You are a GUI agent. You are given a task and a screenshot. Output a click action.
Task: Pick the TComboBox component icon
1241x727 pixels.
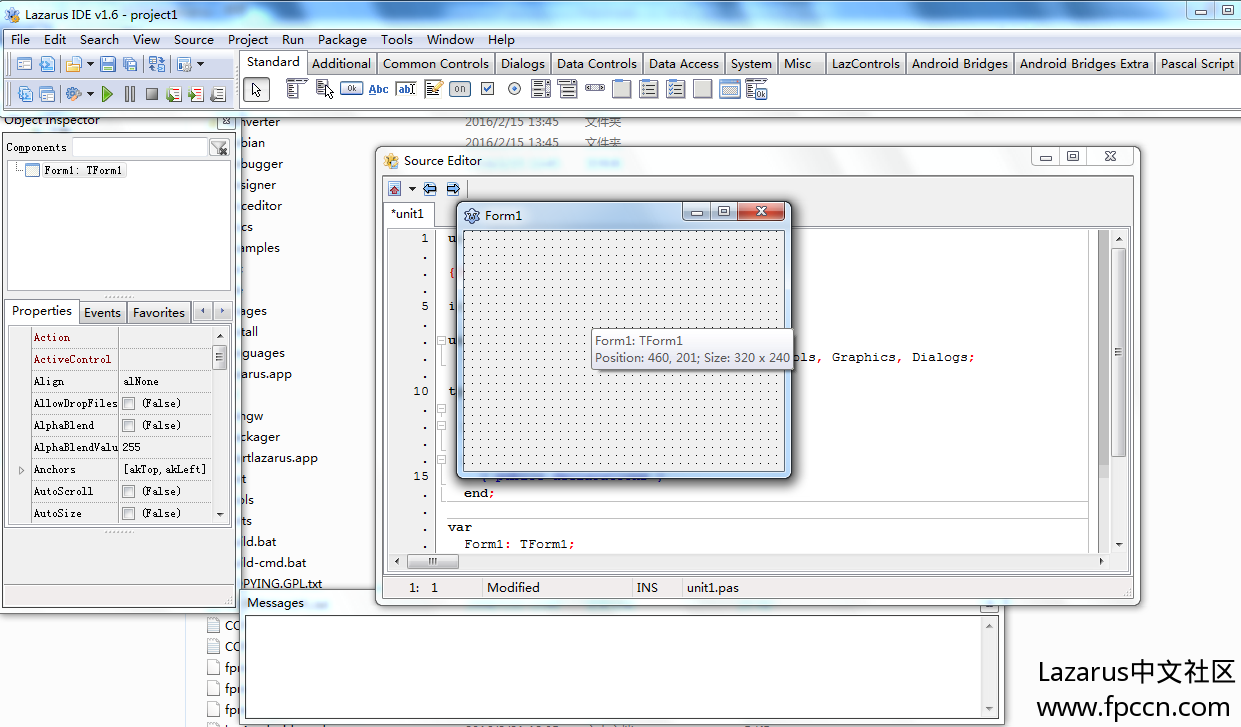568,89
